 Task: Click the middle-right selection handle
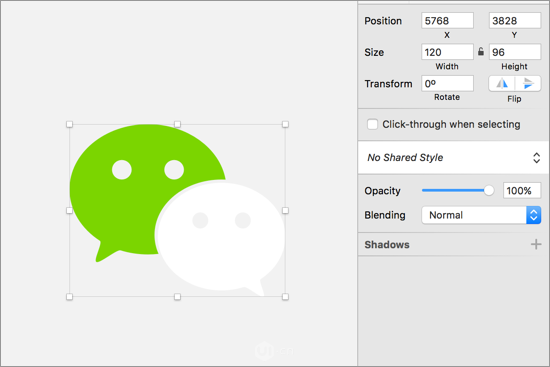tap(285, 211)
